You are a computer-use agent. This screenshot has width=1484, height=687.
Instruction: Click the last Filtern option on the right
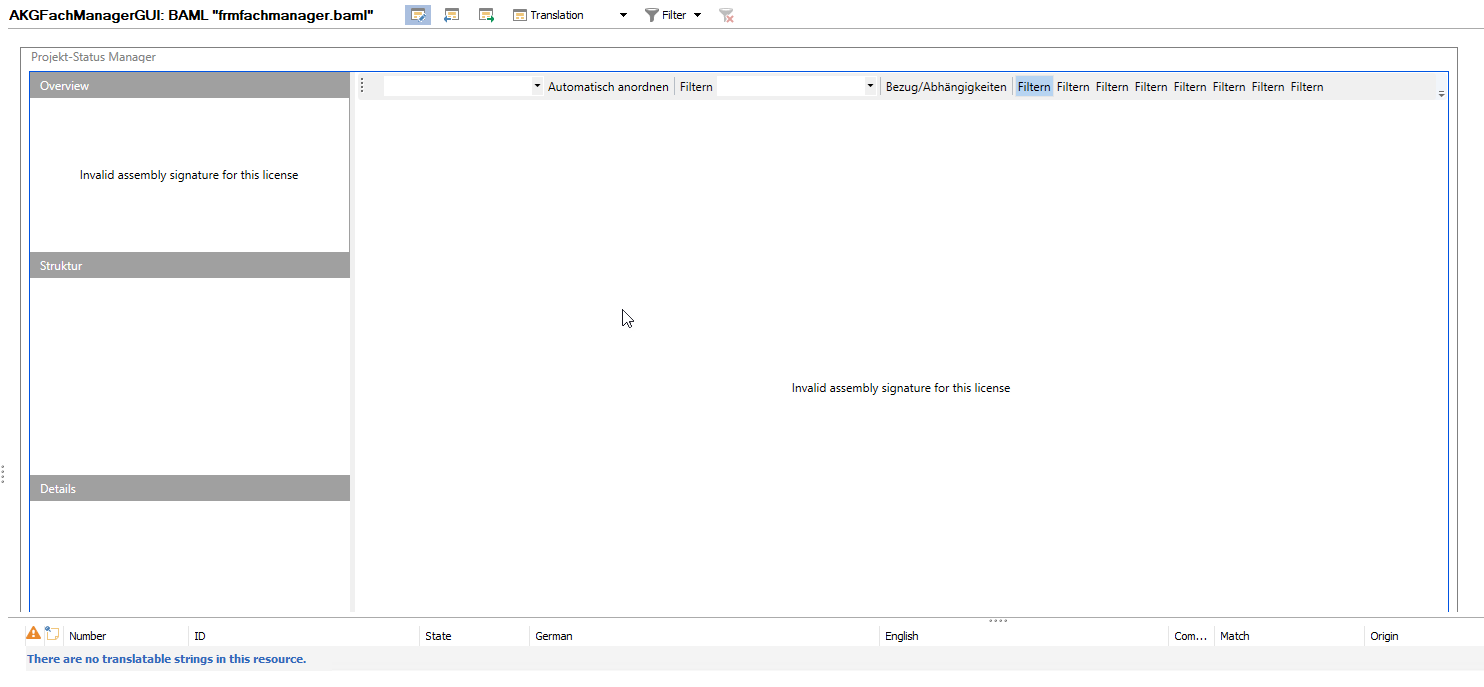pos(1307,86)
